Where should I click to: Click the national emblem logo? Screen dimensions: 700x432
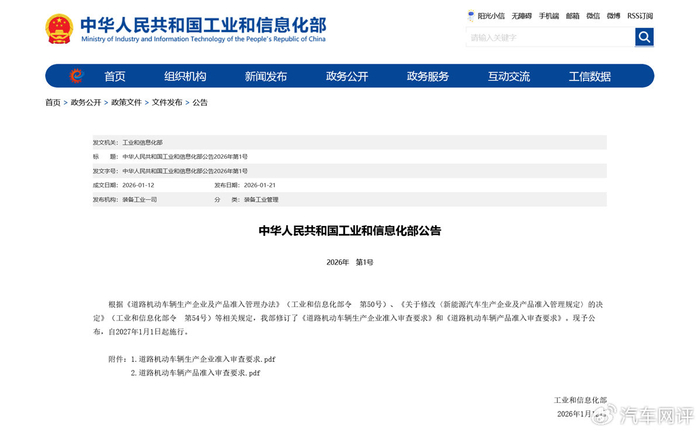[x=59, y=29]
